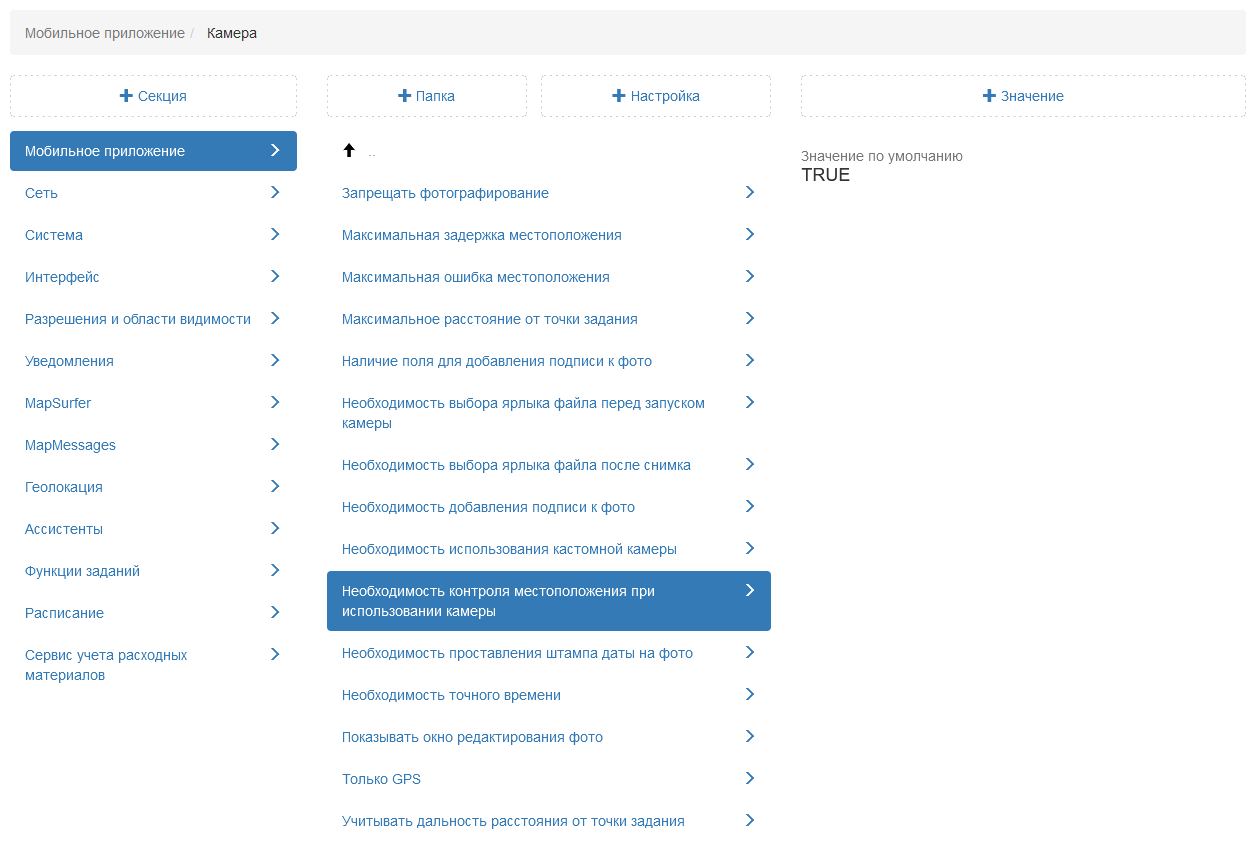
Task: Click chevron beside Максимальная ошибка местоположения
Action: 750,276
